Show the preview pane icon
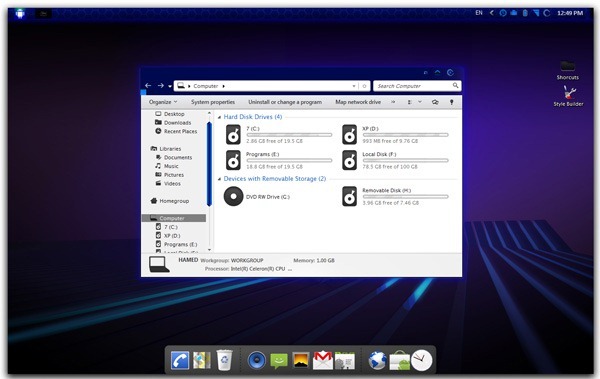Viewport: 600px width, 379px height. 435,102
